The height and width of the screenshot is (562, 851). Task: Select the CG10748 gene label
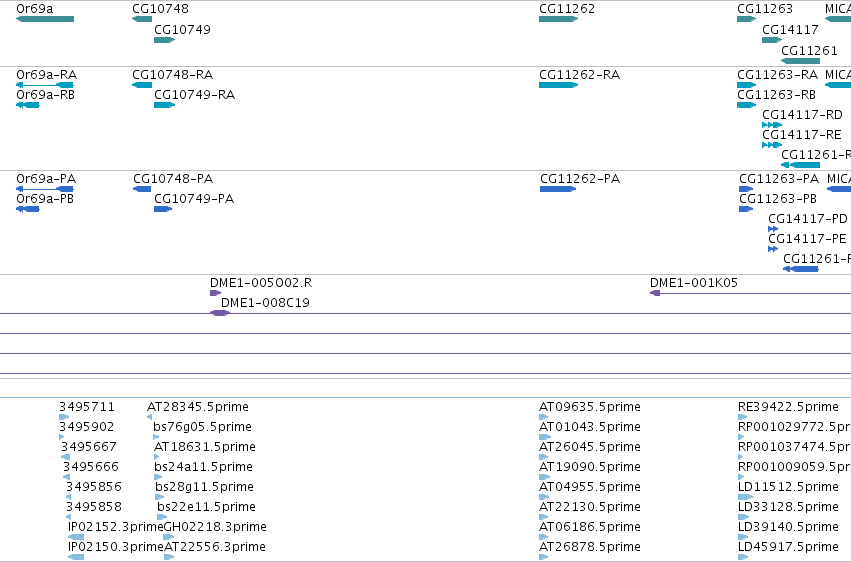point(161,9)
